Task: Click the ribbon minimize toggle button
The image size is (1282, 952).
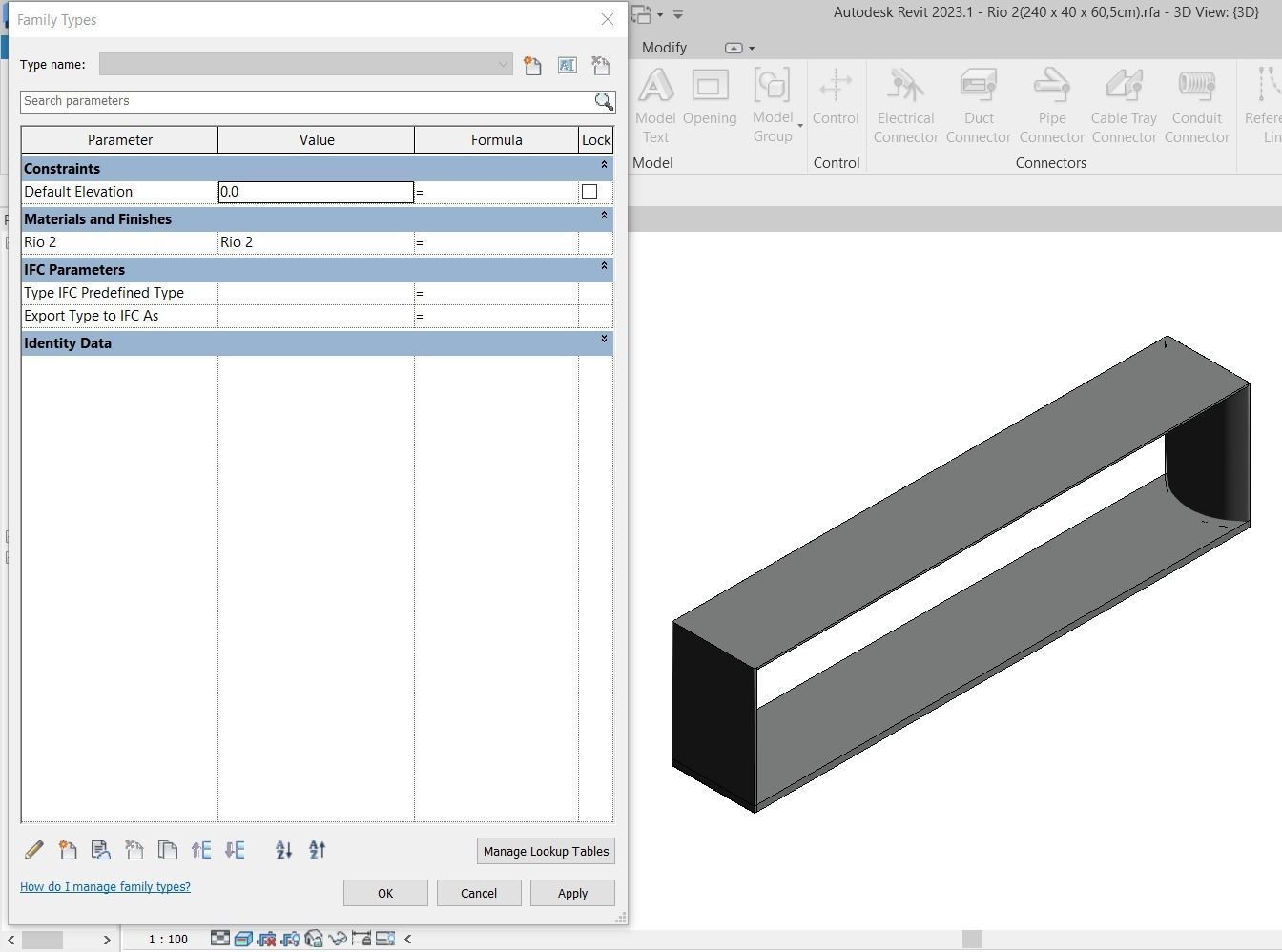Action: point(734,48)
